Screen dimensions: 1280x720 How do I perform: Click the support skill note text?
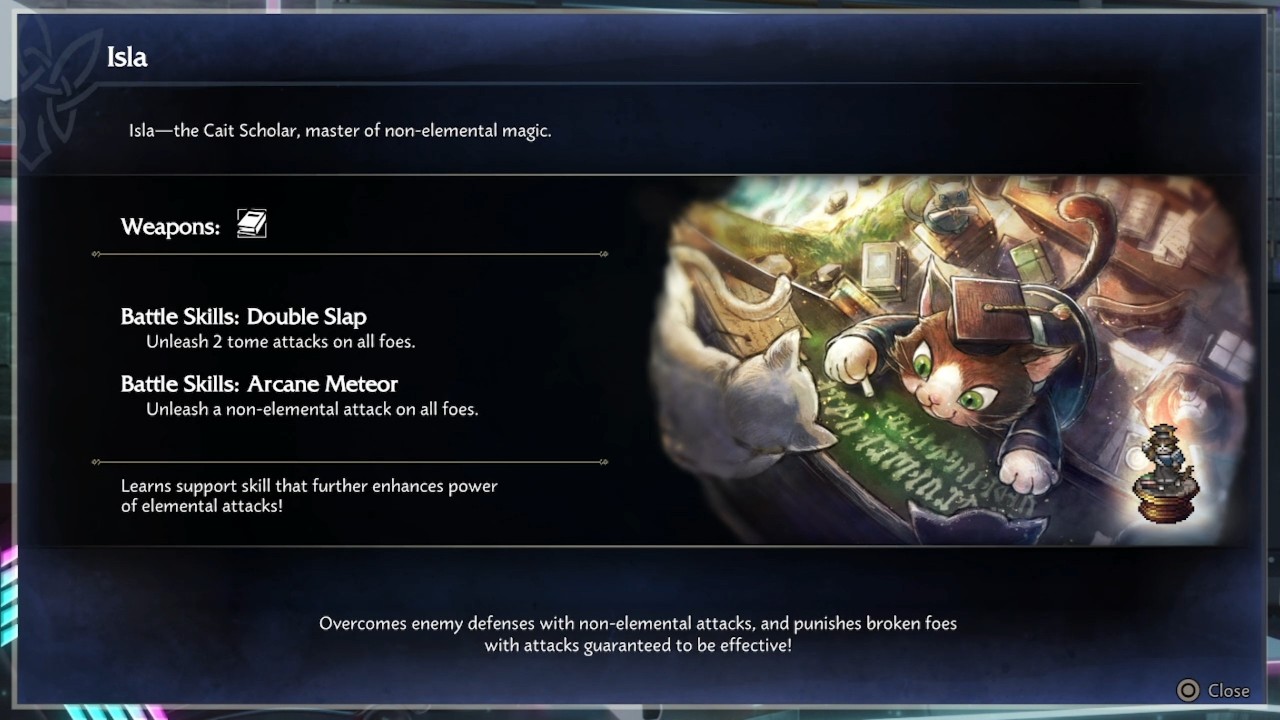coord(309,496)
